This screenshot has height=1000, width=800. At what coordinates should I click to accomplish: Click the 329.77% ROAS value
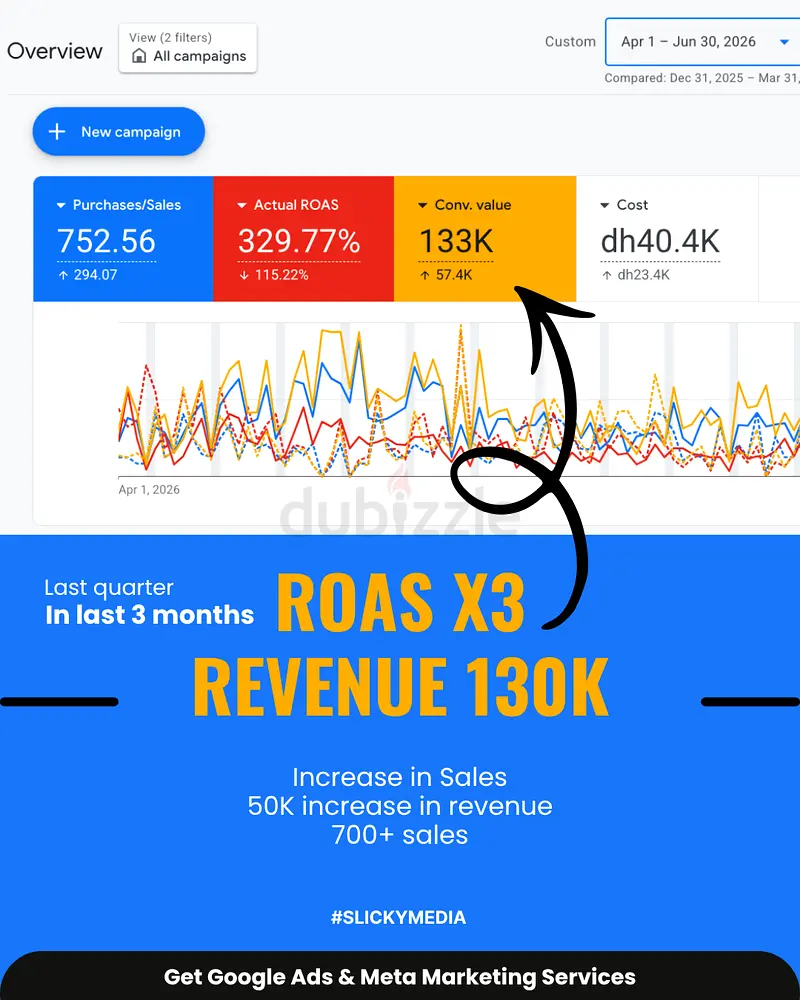[x=299, y=242]
